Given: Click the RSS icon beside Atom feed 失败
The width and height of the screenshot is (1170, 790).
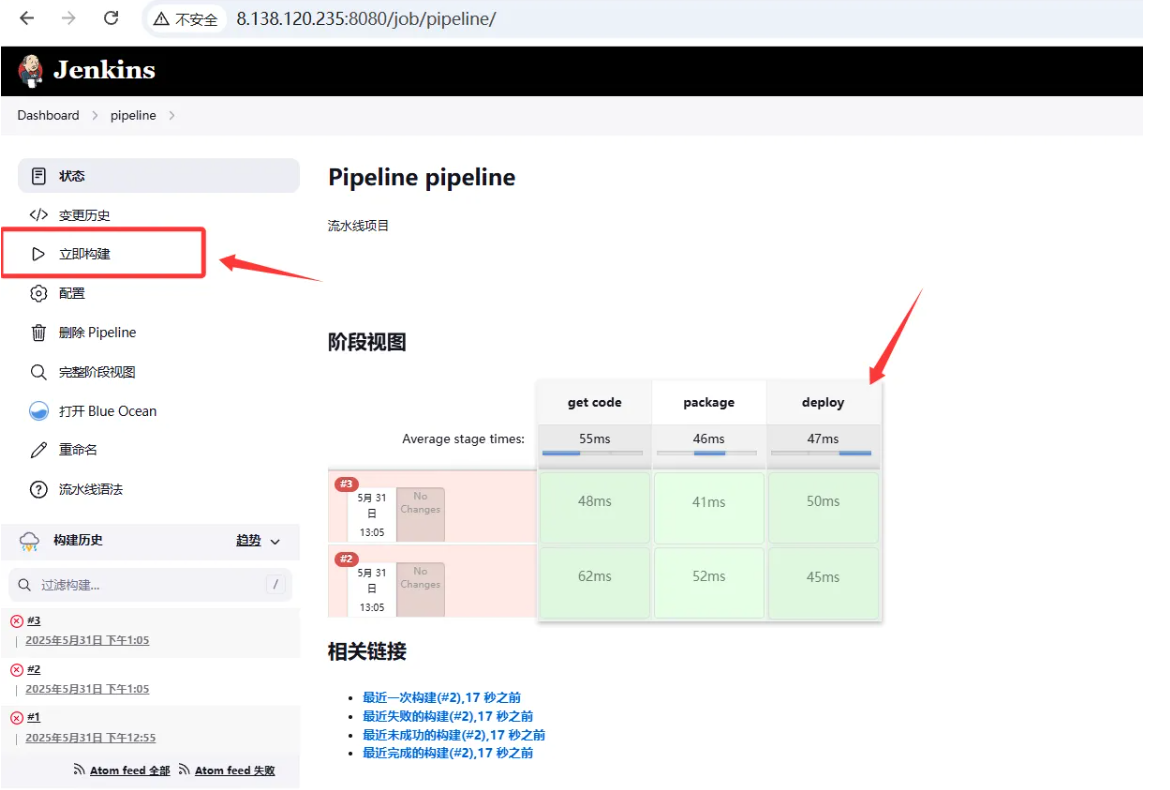Looking at the screenshot, I should tap(184, 769).
